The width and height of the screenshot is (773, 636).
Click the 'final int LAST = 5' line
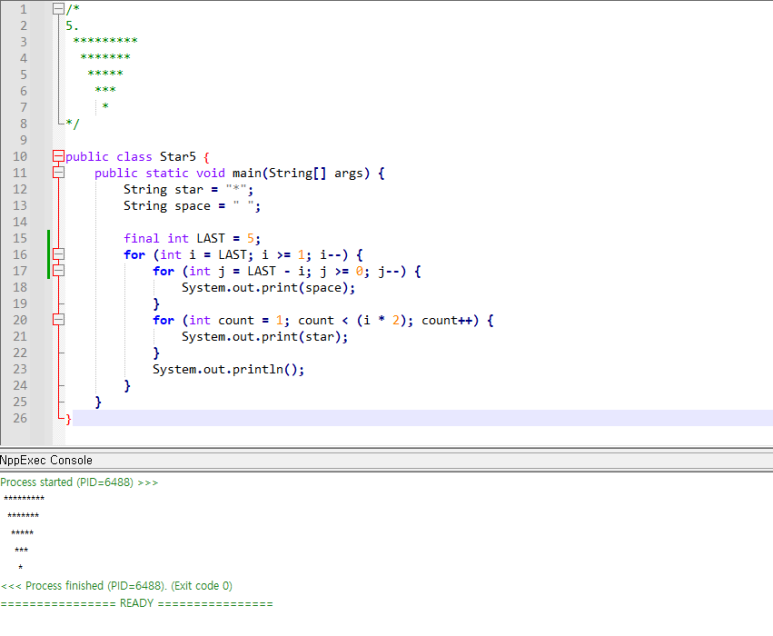192,239
